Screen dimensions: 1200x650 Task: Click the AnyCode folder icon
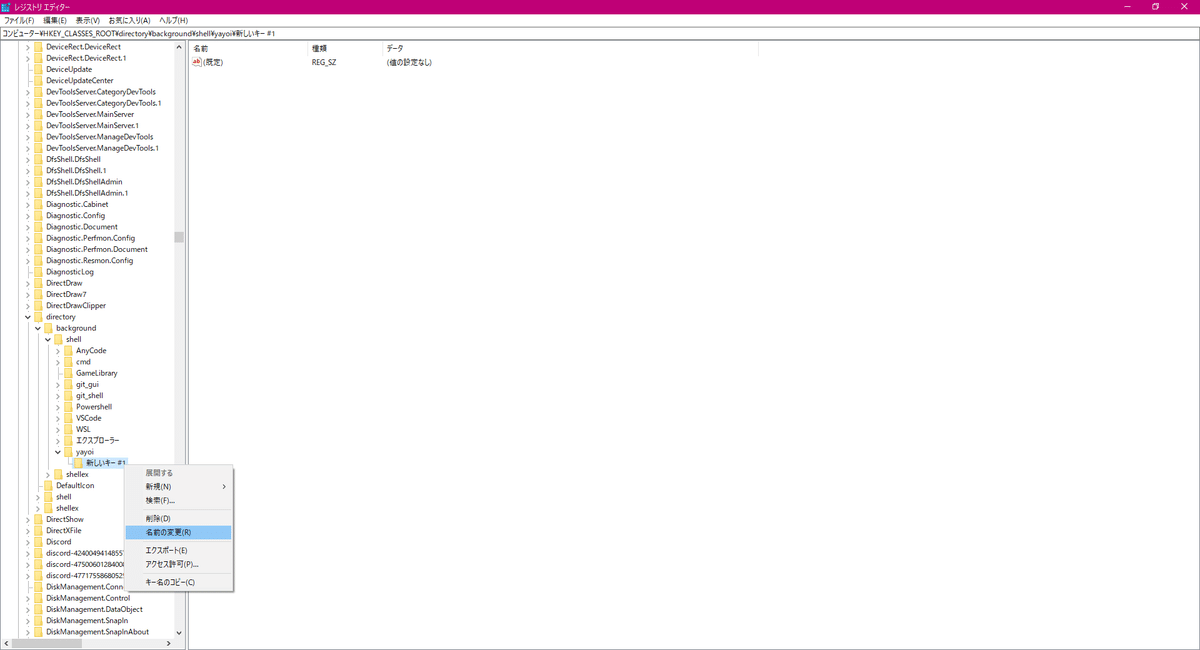(x=68, y=351)
